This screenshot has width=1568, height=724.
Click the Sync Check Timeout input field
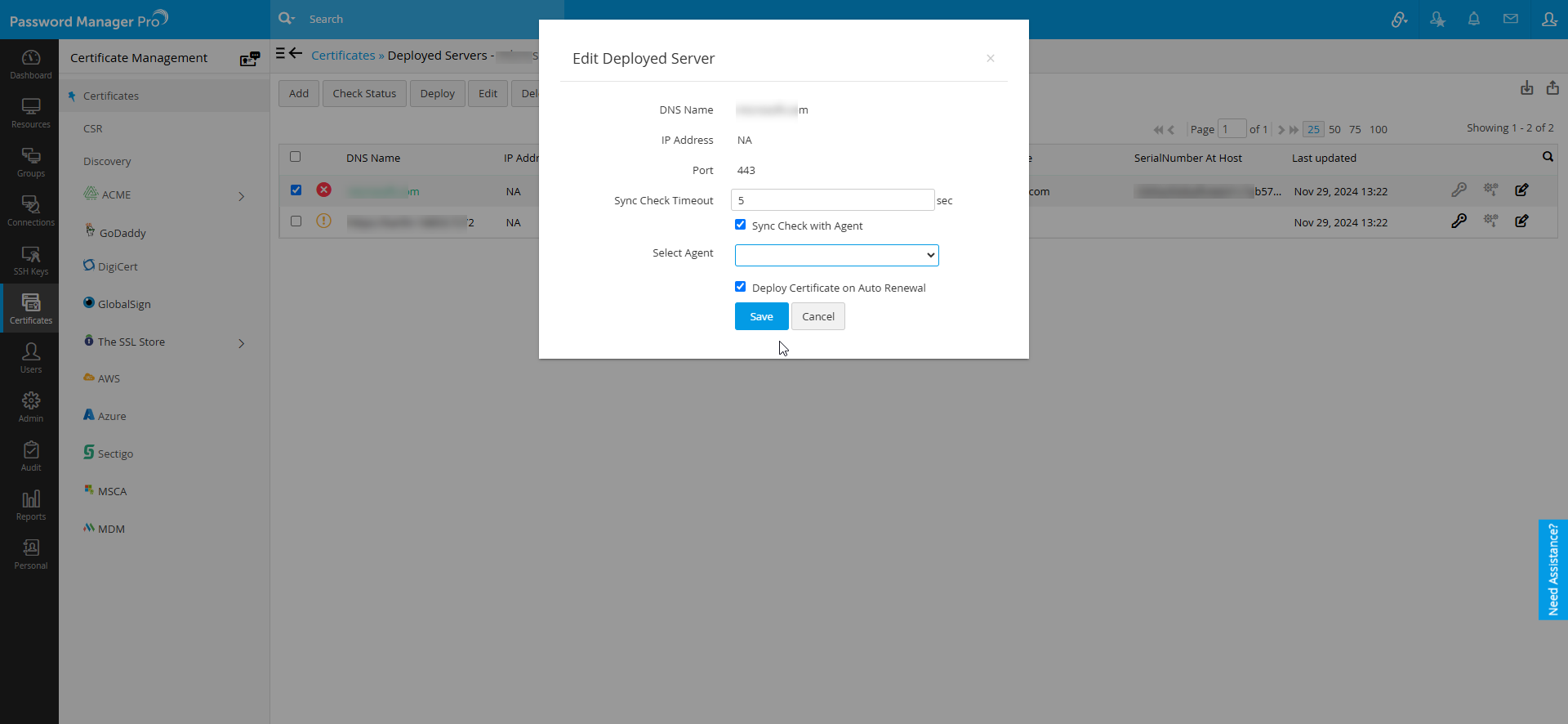click(x=833, y=200)
